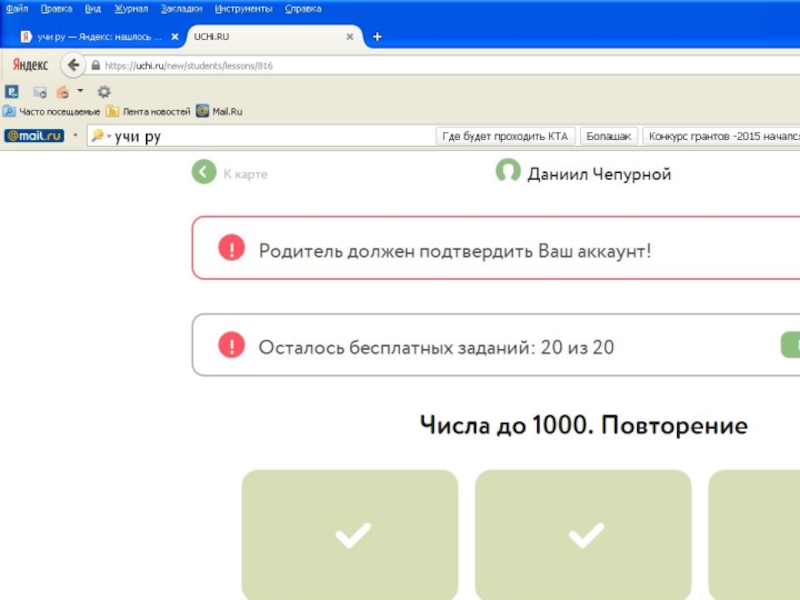Close the Яндекс search tab
Screen dimensions: 800x600
pos(174,37)
